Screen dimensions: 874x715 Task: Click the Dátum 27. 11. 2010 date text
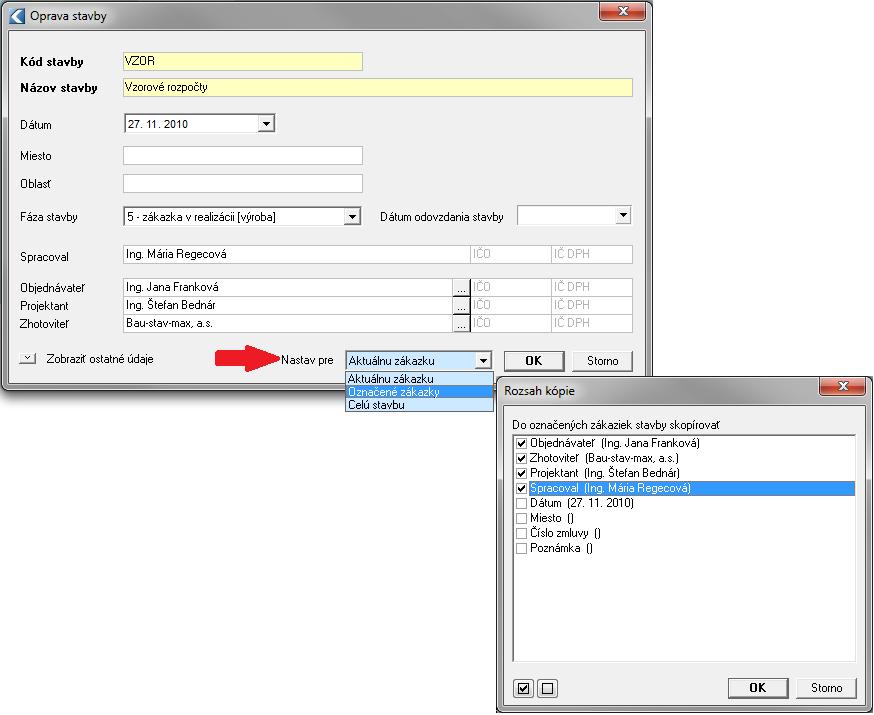158,124
